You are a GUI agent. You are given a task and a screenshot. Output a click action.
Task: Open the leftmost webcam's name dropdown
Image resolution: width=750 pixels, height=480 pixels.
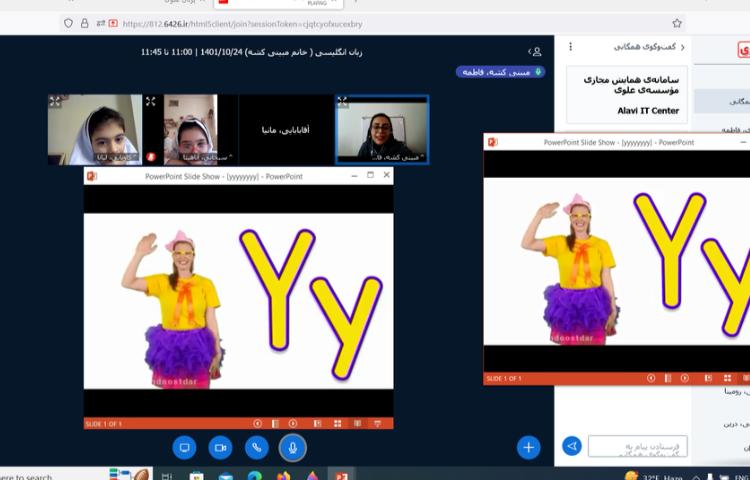point(117,157)
